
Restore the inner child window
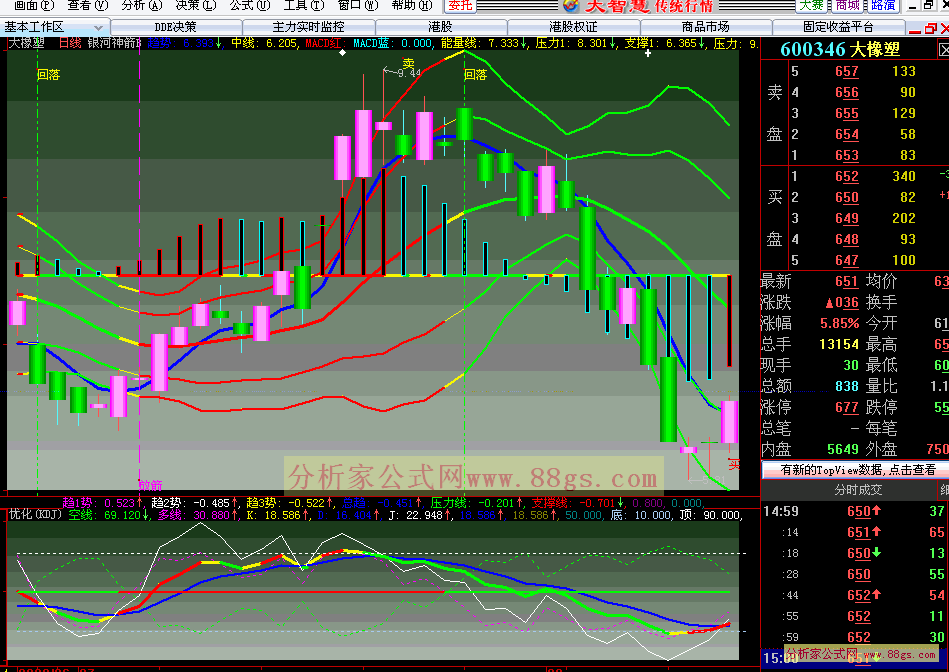click(931, 28)
